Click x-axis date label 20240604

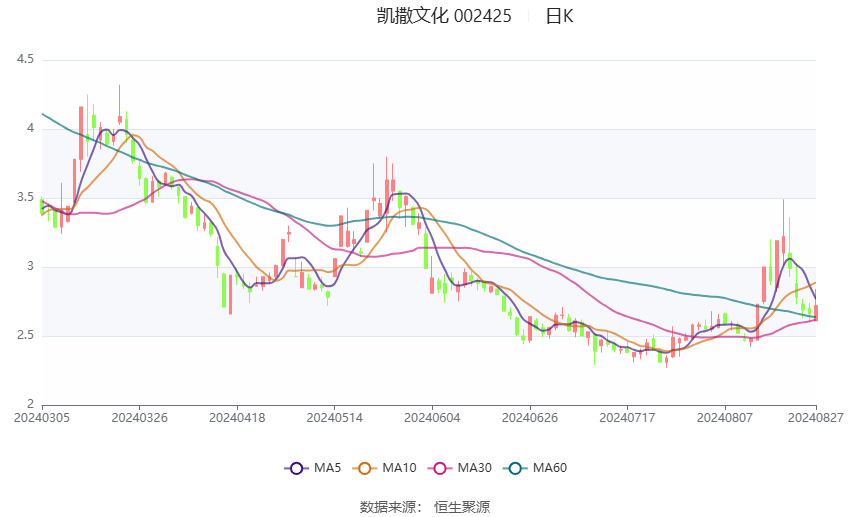(x=432, y=418)
